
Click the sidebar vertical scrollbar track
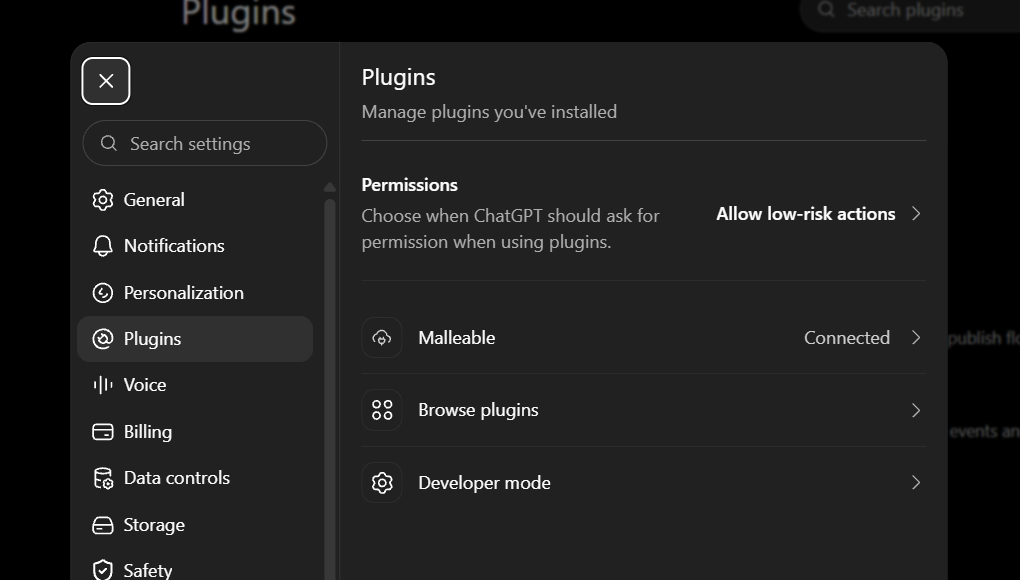coord(330,389)
